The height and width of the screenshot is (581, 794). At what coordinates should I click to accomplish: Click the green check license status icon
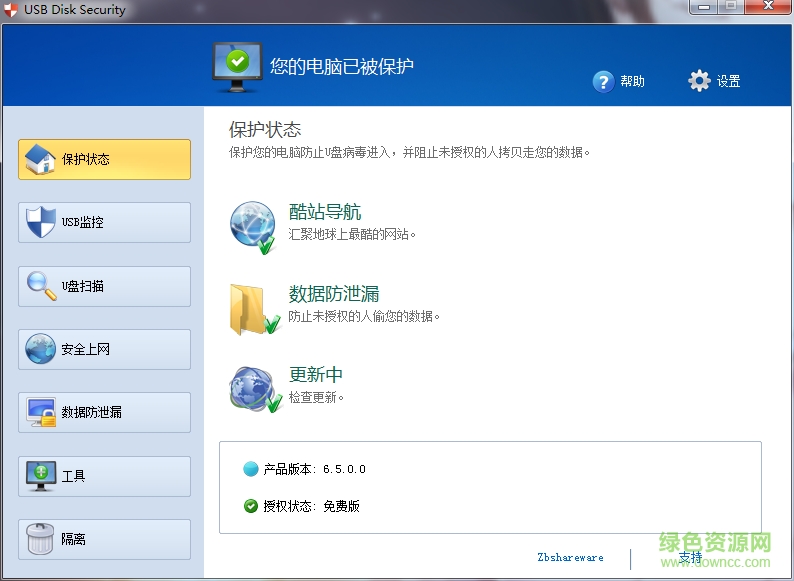point(251,506)
